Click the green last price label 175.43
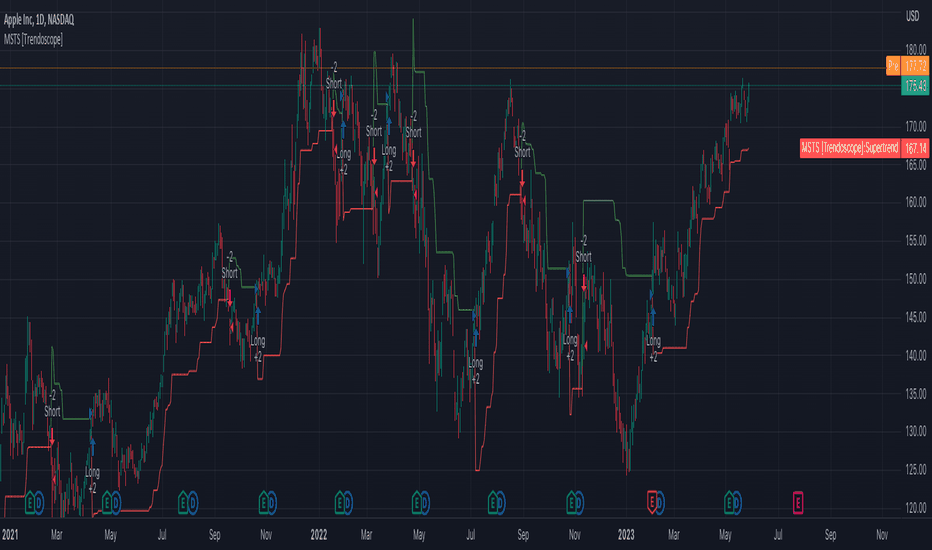932x550 pixels. point(915,86)
